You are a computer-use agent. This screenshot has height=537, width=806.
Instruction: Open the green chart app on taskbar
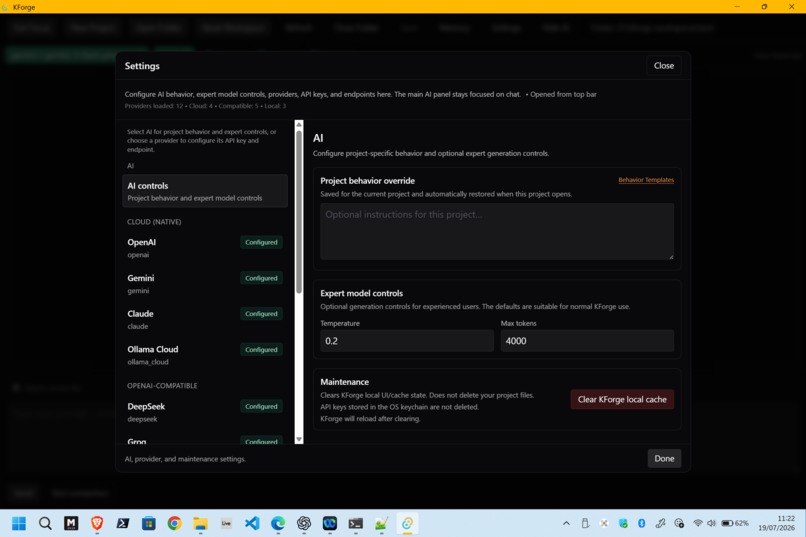(381, 523)
